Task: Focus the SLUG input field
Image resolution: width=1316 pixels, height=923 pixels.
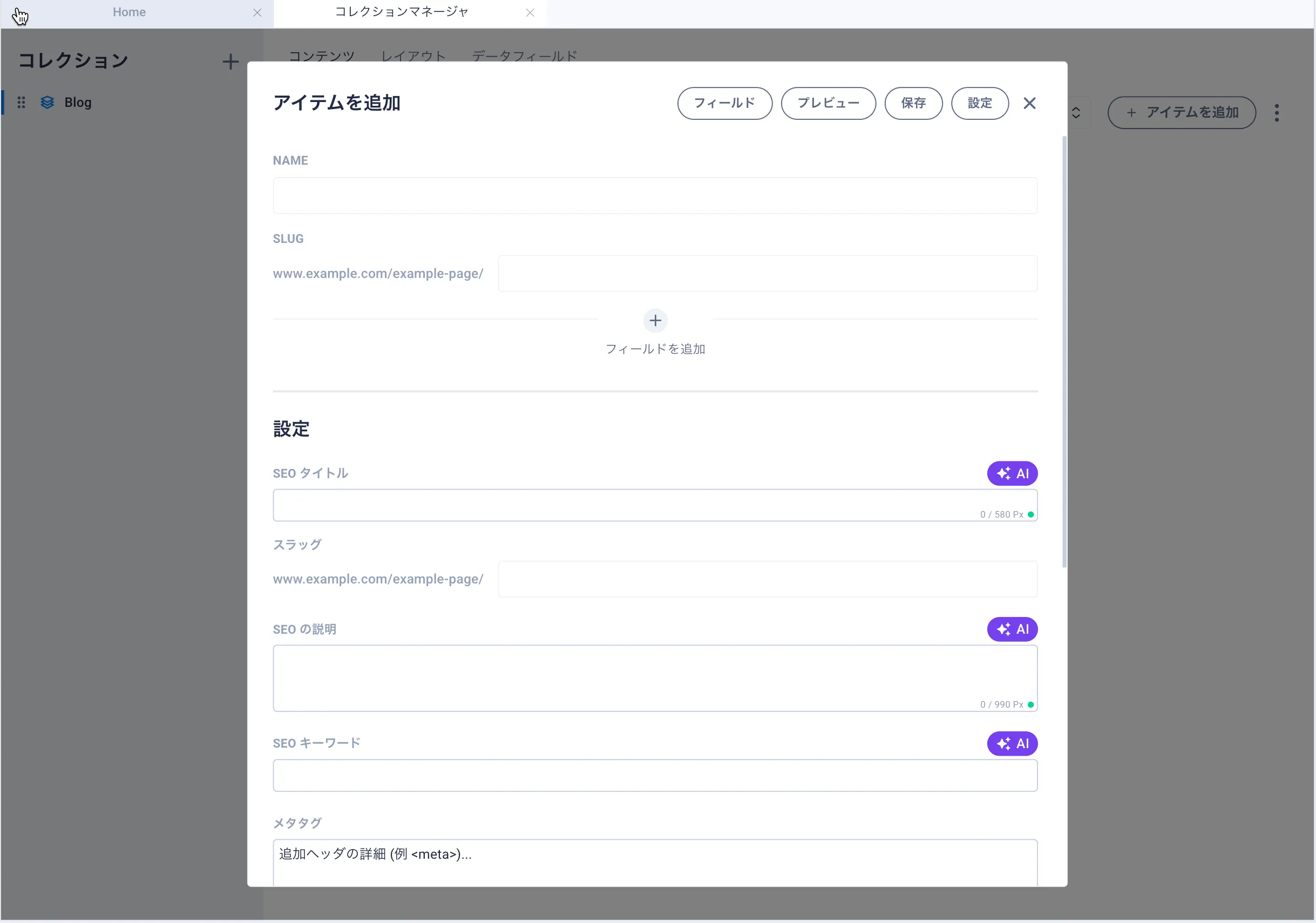Action: click(768, 274)
